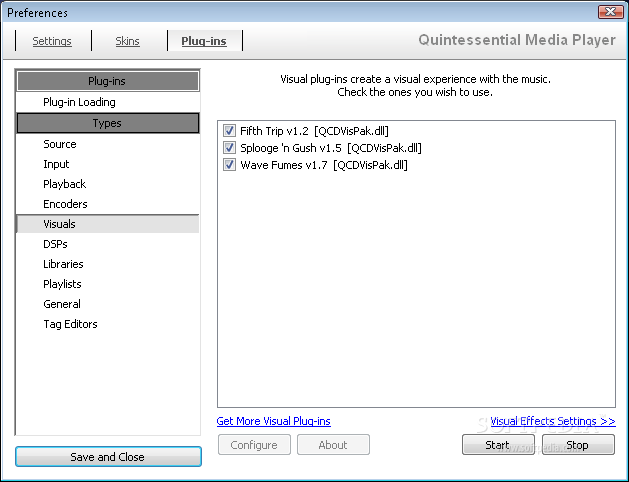Disable the Wave Fumes v1.7 checkbox
The height and width of the screenshot is (482, 629).
point(229,165)
